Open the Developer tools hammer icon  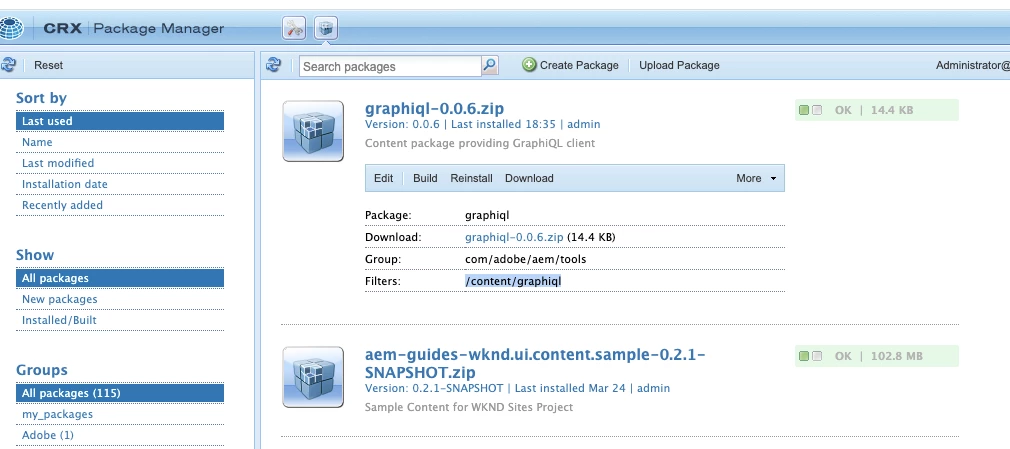(x=294, y=28)
